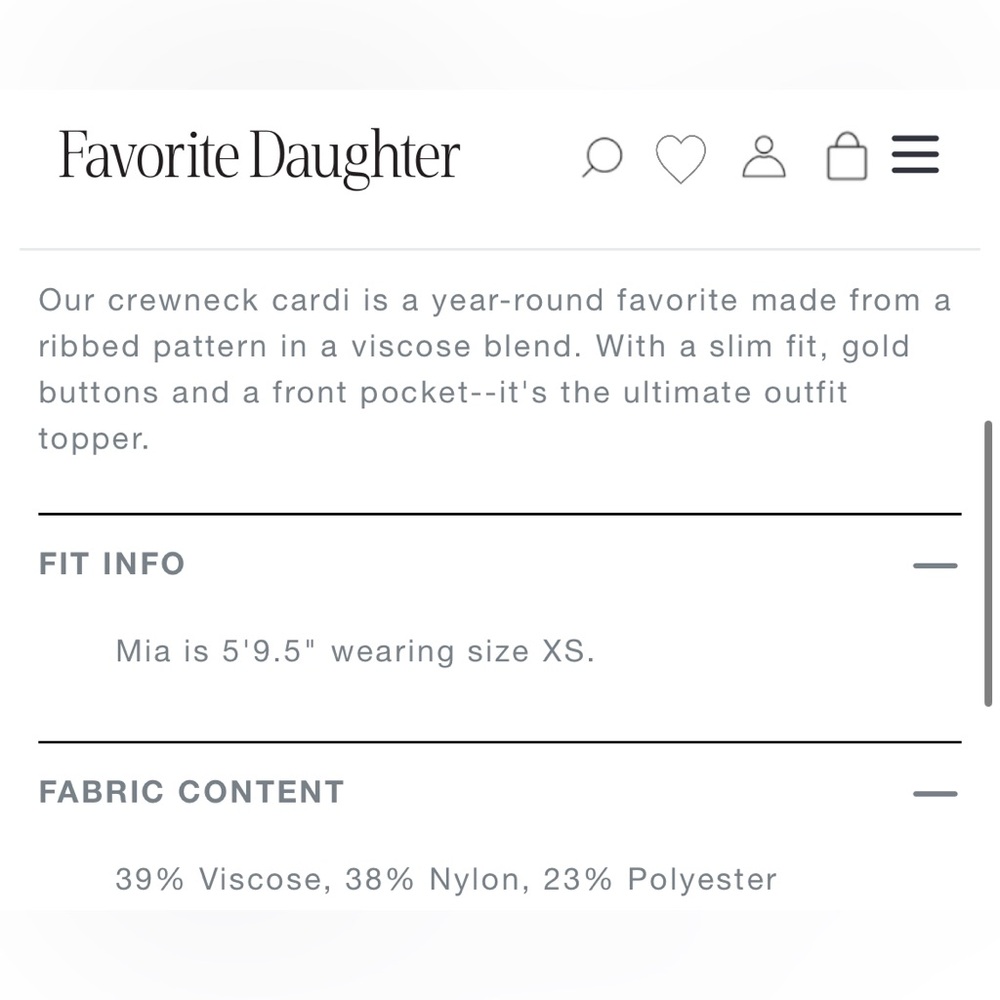Click the FIT INFO section heading
The width and height of the screenshot is (1000, 1000).
coord(112,564)
